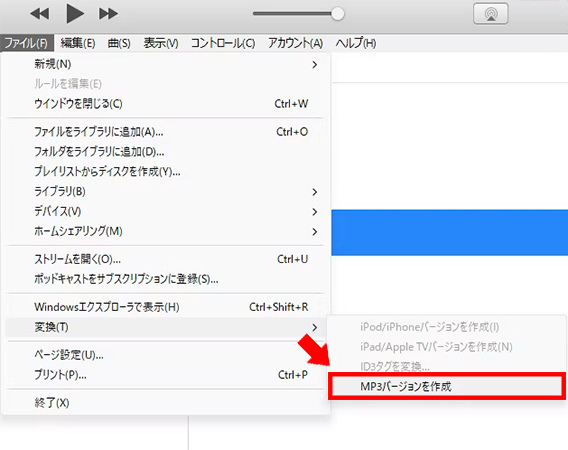Choose Windowsエクスプローラで表示(H) menu item
This screenshot has width=568, height=450.
point(166,307)
